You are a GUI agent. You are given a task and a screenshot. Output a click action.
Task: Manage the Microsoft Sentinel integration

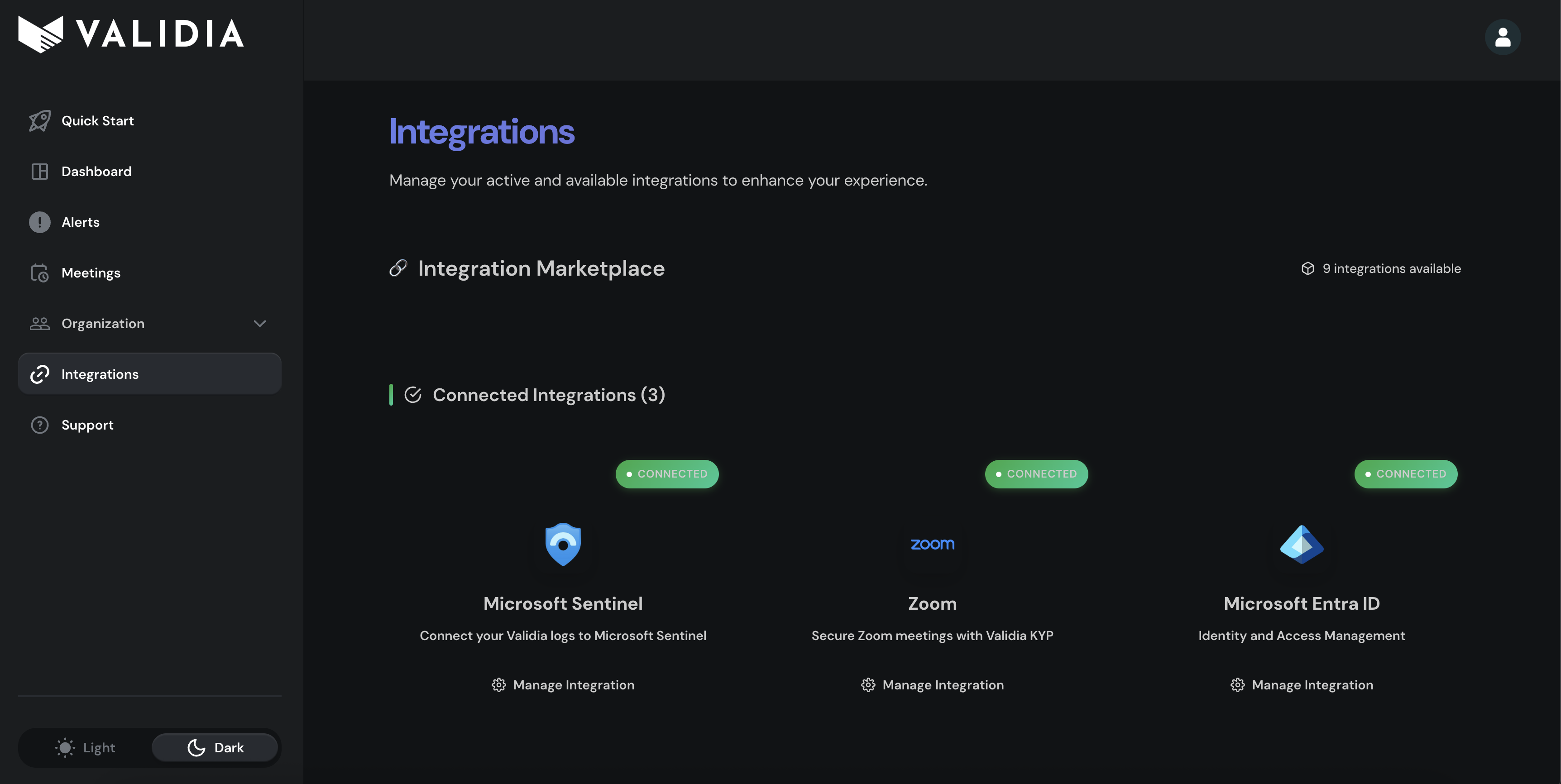pyautogui.click(x=563, y=684)
